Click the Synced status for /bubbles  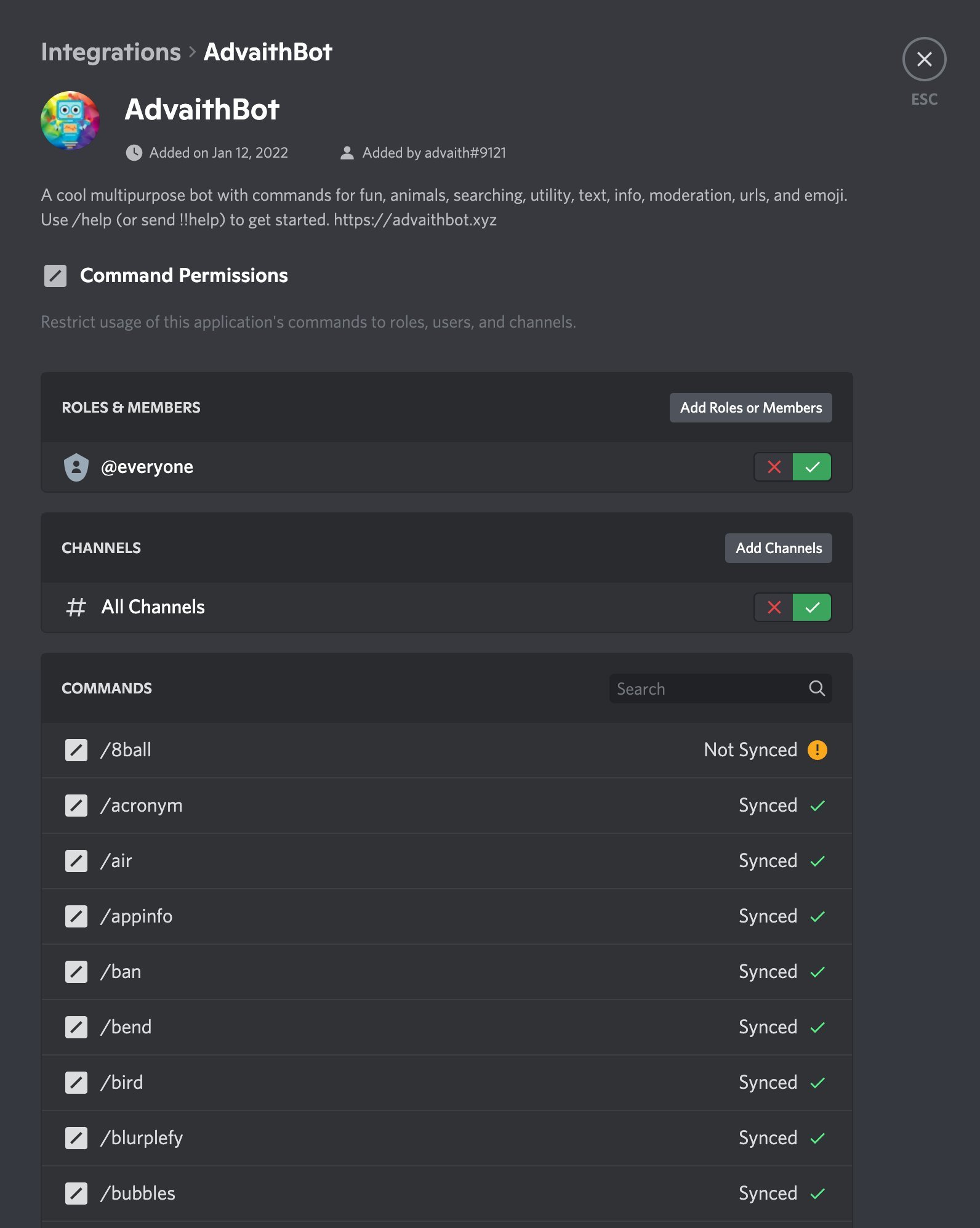click(768, 1194)
